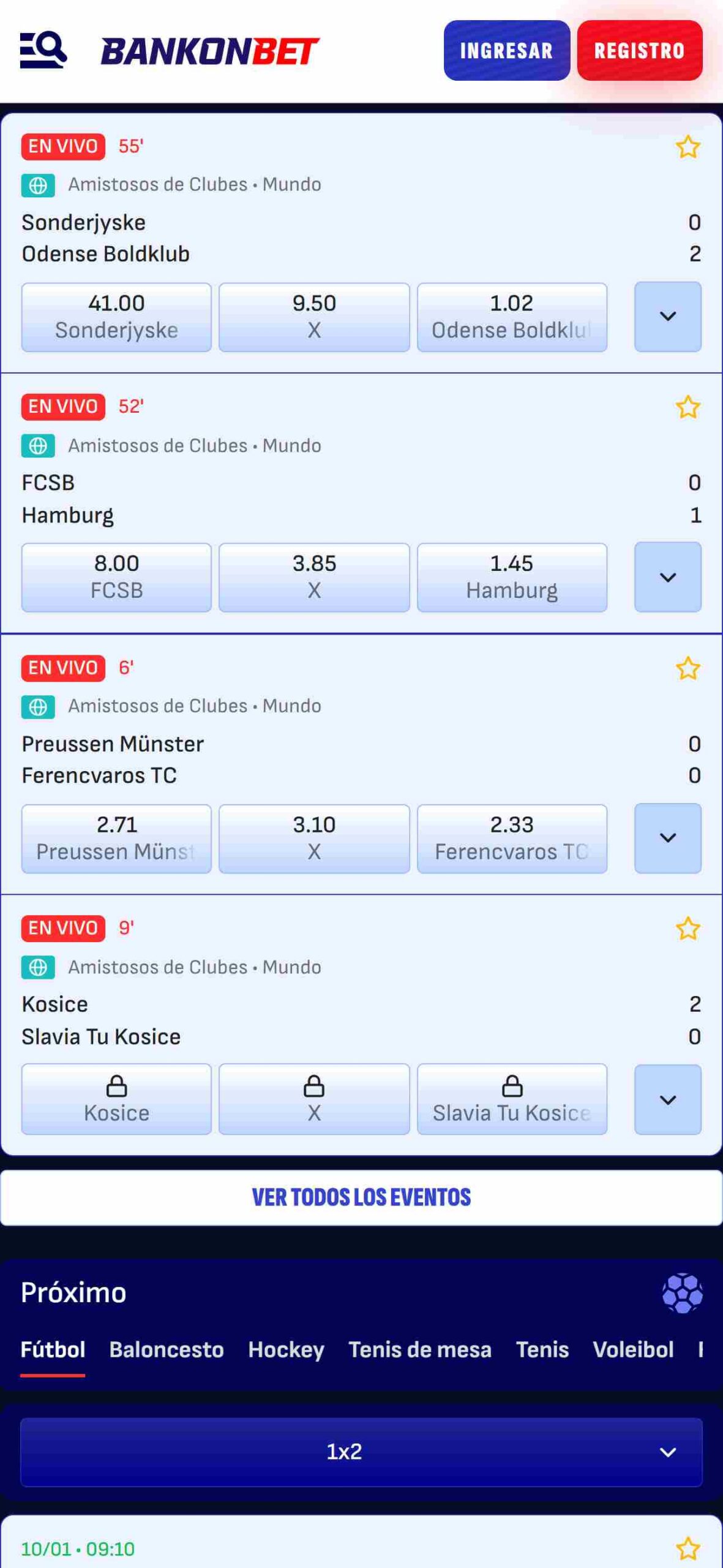Star the Kosice vs Slavia Tu Kosice match
Viewport: 723px width, 1568px height.
[x=687, y=929]
